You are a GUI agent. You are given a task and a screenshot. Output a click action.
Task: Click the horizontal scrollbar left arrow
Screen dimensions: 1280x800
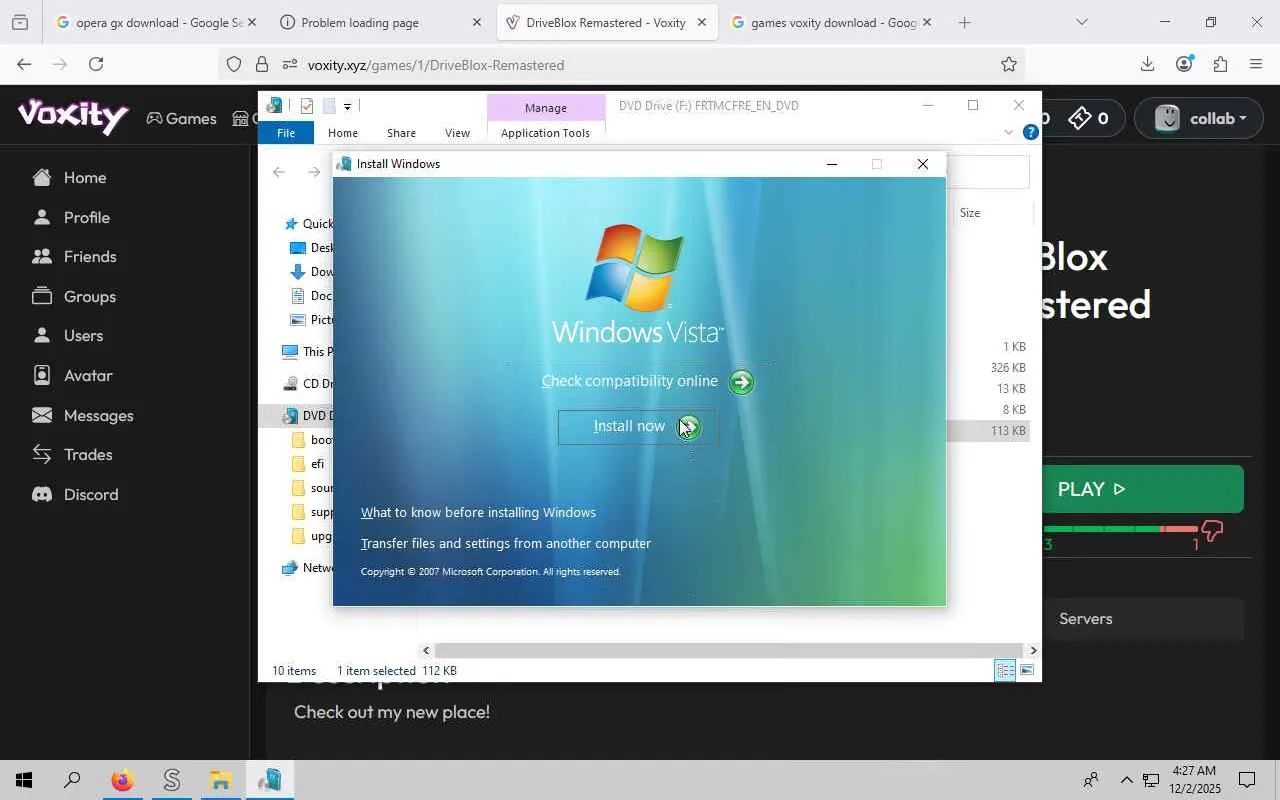[426, 651]
